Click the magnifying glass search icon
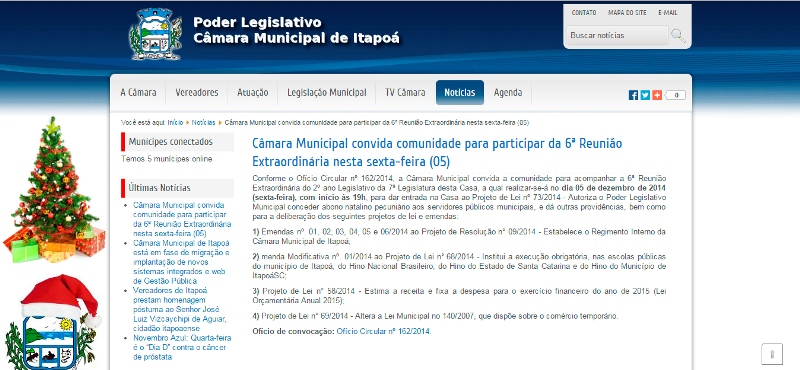This screenshot has width=800, height=370. [x=678, y=36]
